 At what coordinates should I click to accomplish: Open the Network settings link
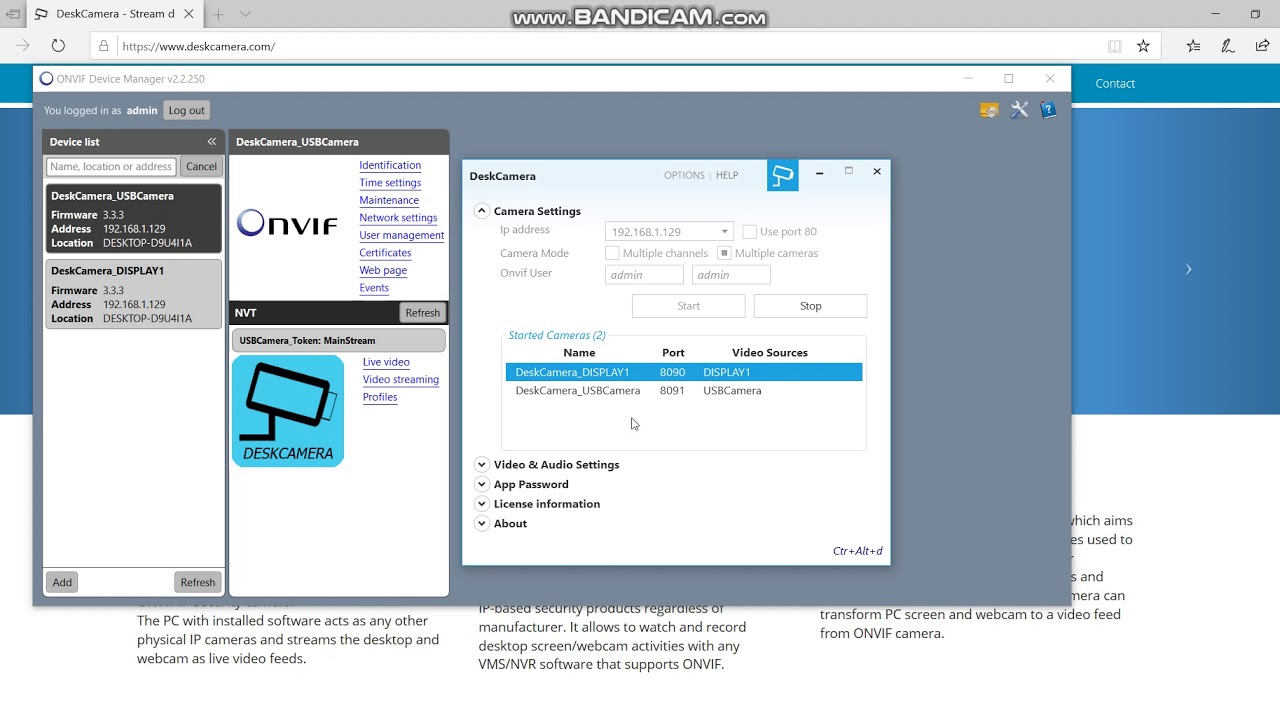click(x=398, y=218)
